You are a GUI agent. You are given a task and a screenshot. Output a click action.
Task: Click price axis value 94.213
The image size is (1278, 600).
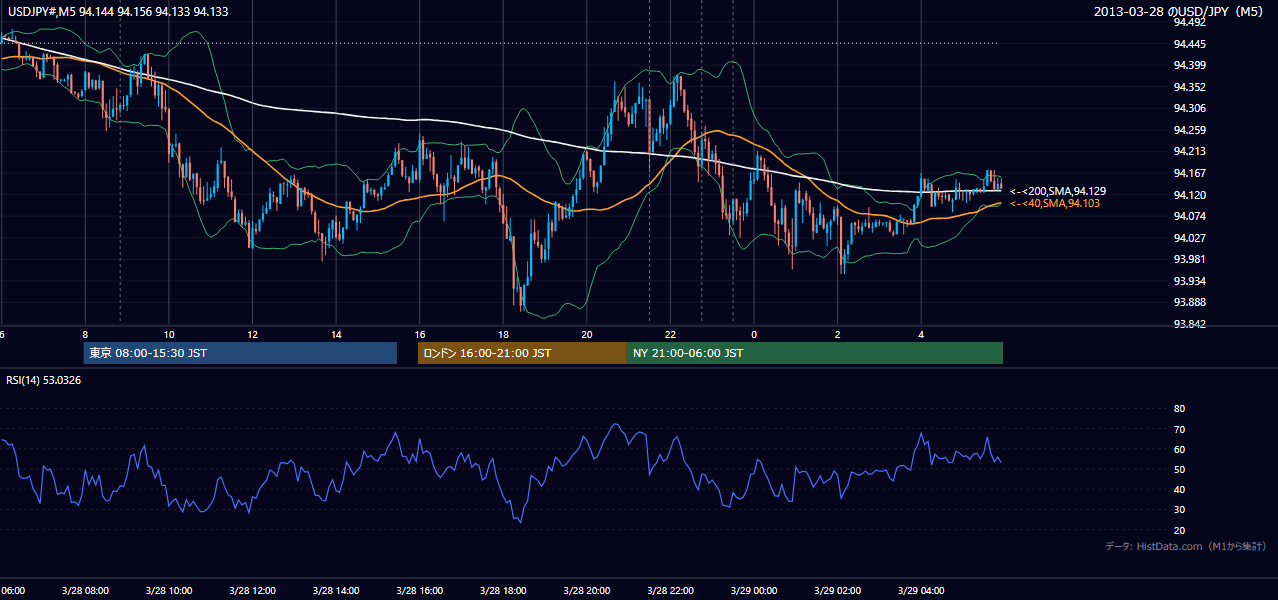coord(1189,152)
